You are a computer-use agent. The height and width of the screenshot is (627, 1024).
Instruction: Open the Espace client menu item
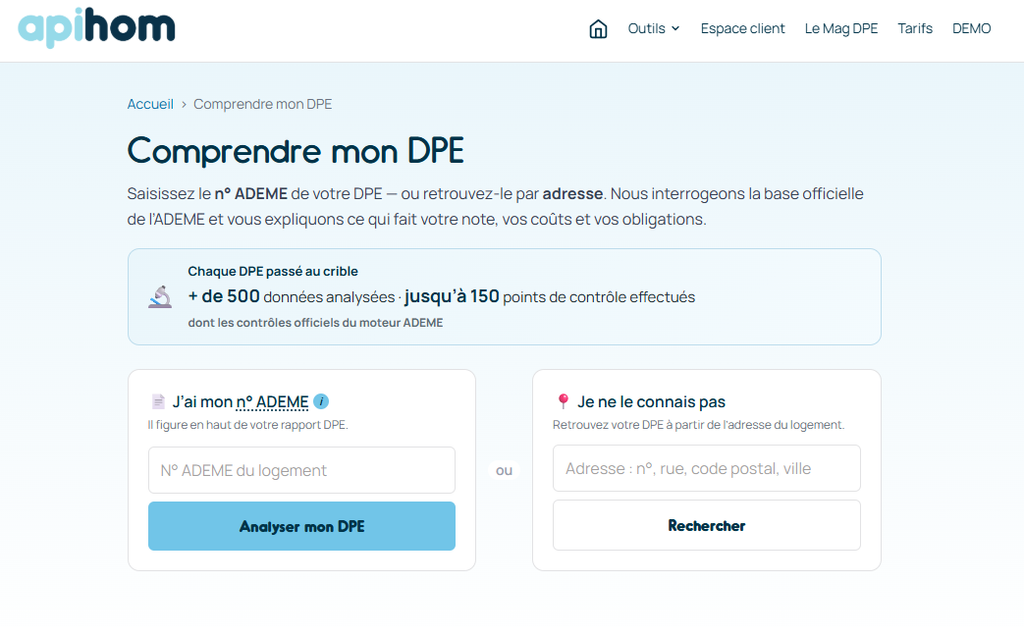743,29
